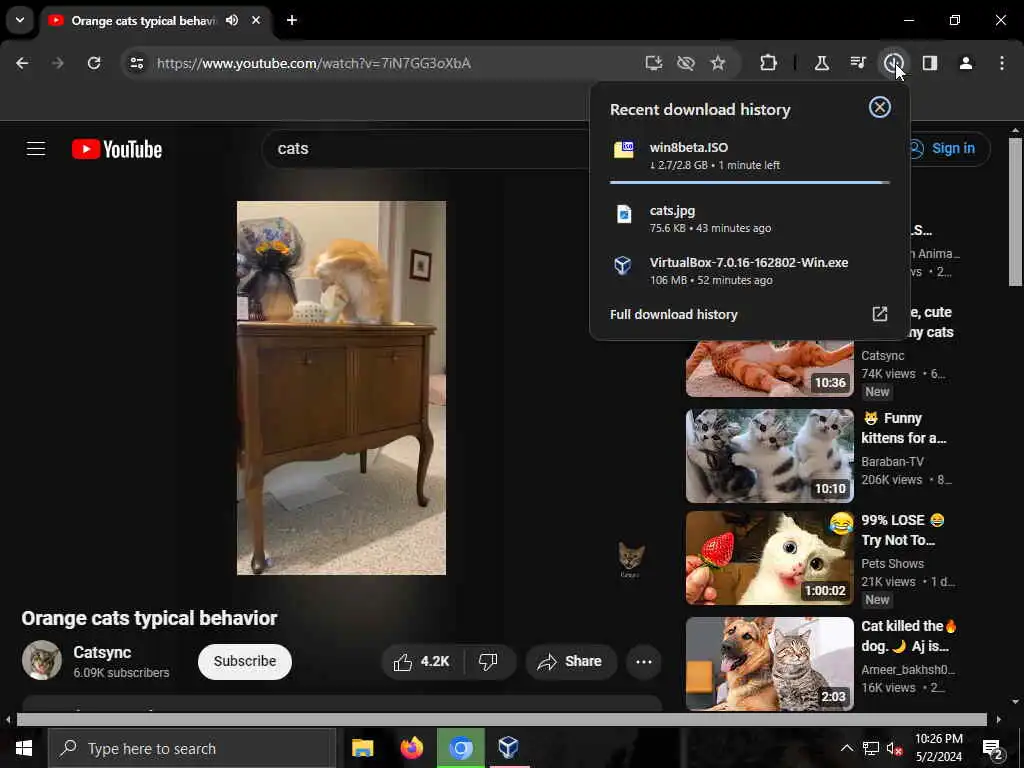Click the cats.jpg image file icon
The width and height of the screenshot is (1024, 768).
624,214
